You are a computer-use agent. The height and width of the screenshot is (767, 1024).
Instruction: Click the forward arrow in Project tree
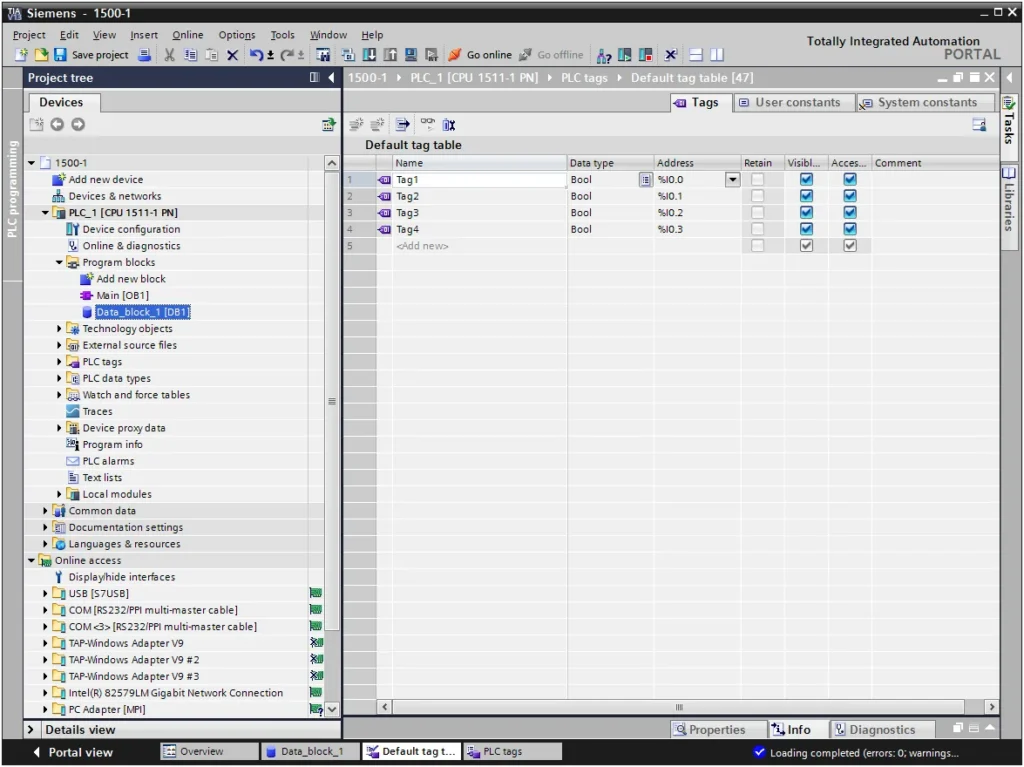click(78, 124)
